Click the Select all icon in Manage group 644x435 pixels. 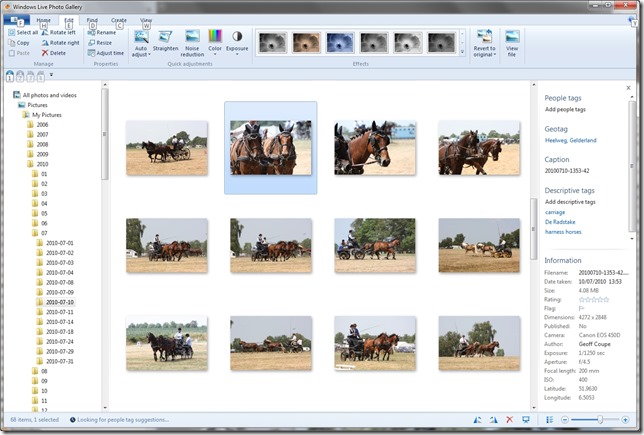12,32
